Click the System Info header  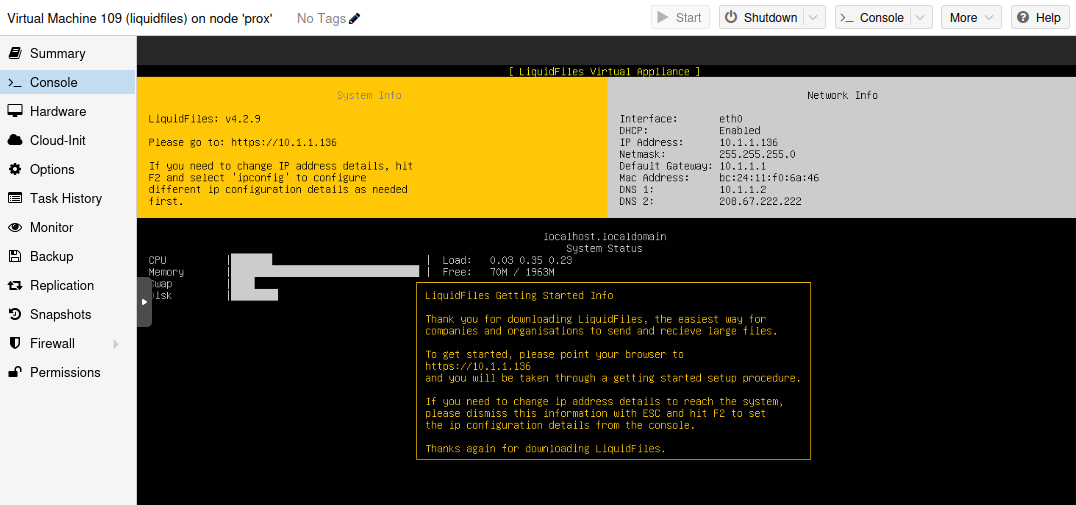(369, 95)
